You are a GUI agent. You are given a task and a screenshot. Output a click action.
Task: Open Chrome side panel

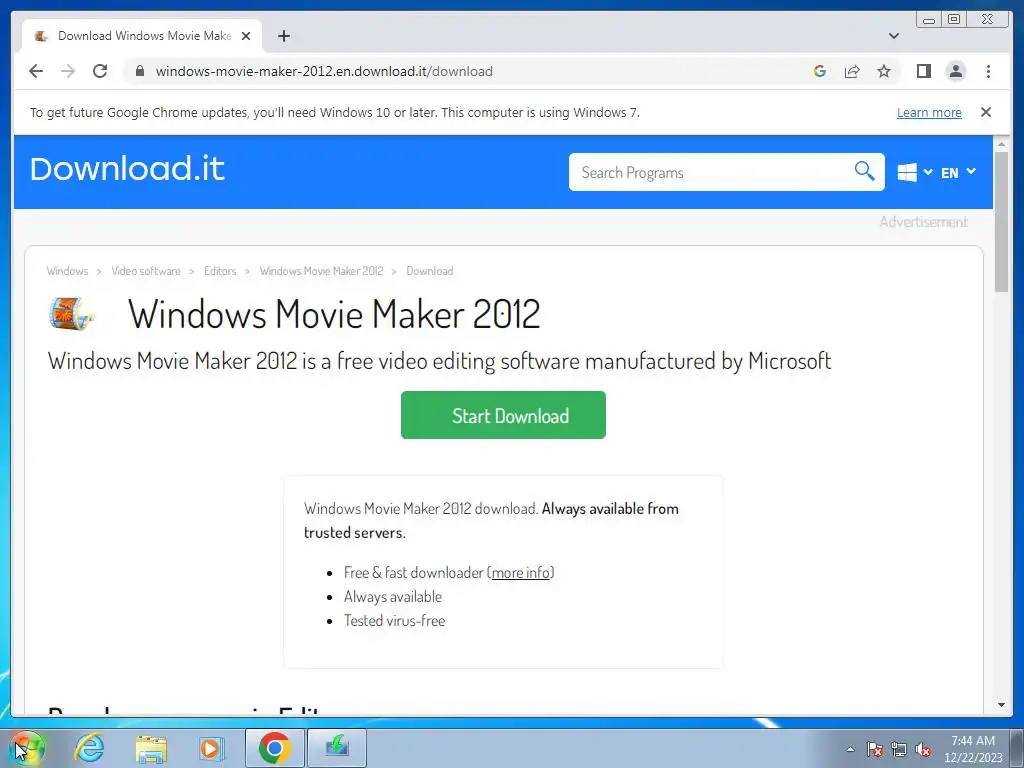923,71
